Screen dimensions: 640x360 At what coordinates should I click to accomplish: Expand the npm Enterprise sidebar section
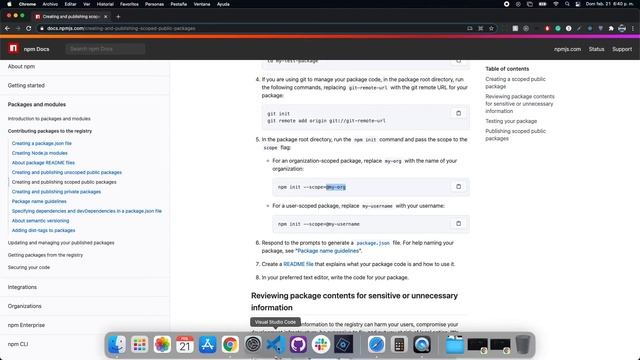[26, 325]
